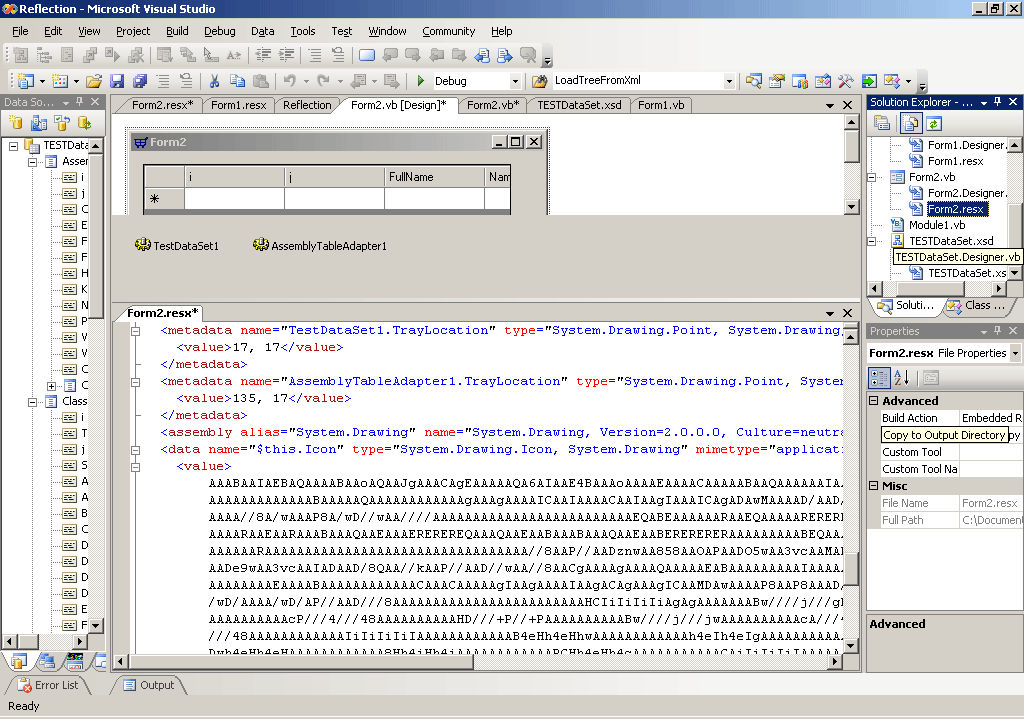Close the lower Form2.resx editor pane
This screenshot has width=1024, height=719.
[x=847, y=313]
